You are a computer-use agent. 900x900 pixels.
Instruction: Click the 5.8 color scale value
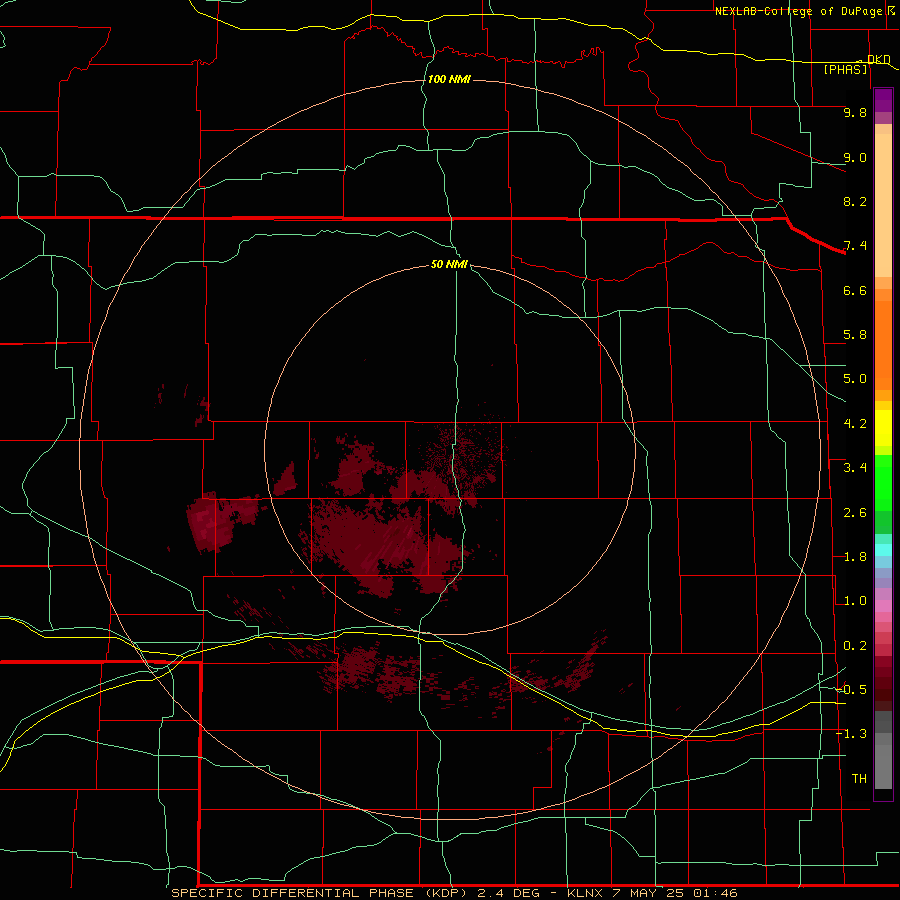pos(855,335)
